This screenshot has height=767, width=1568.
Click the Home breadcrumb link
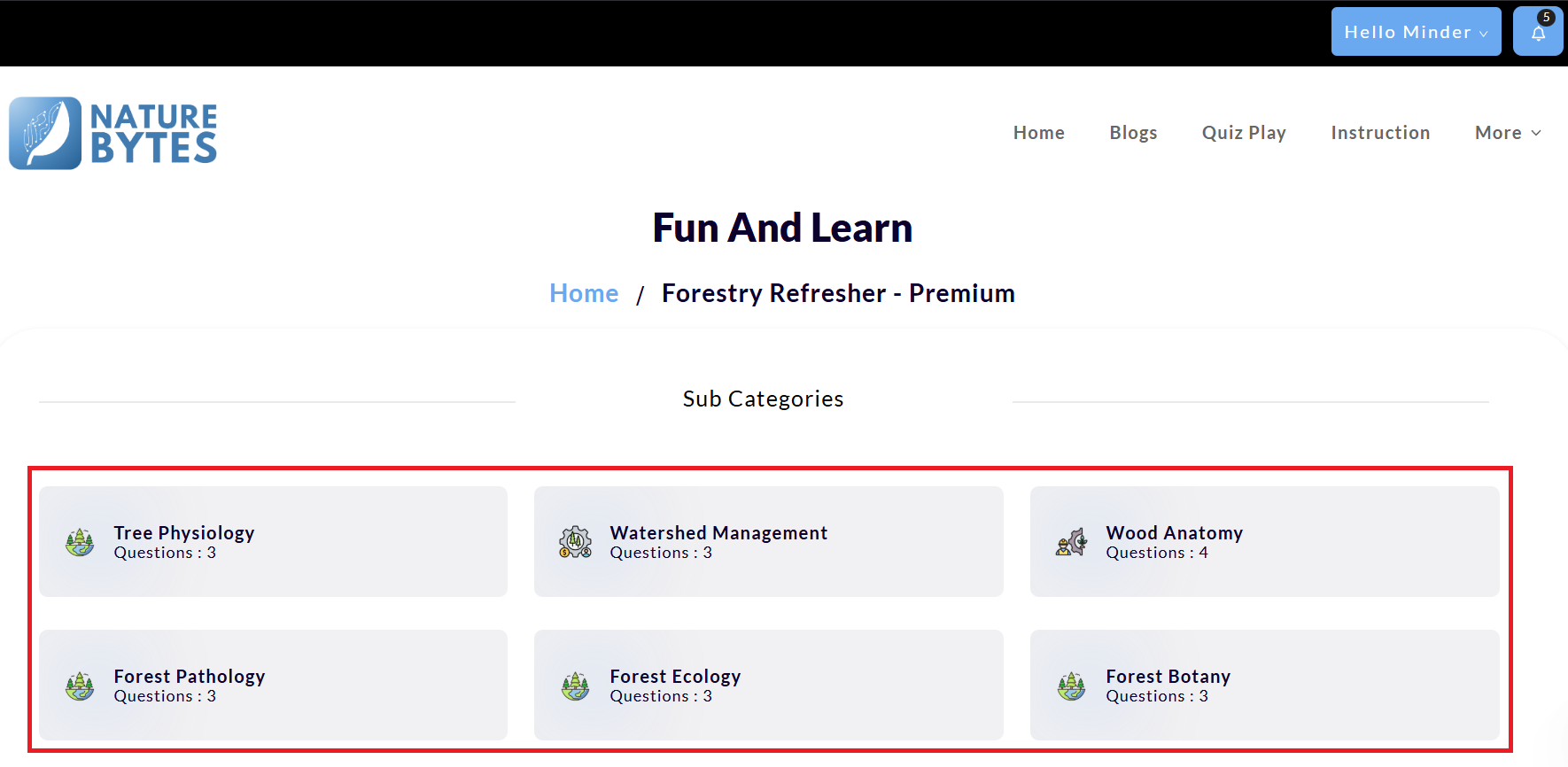tap(584, 293)
